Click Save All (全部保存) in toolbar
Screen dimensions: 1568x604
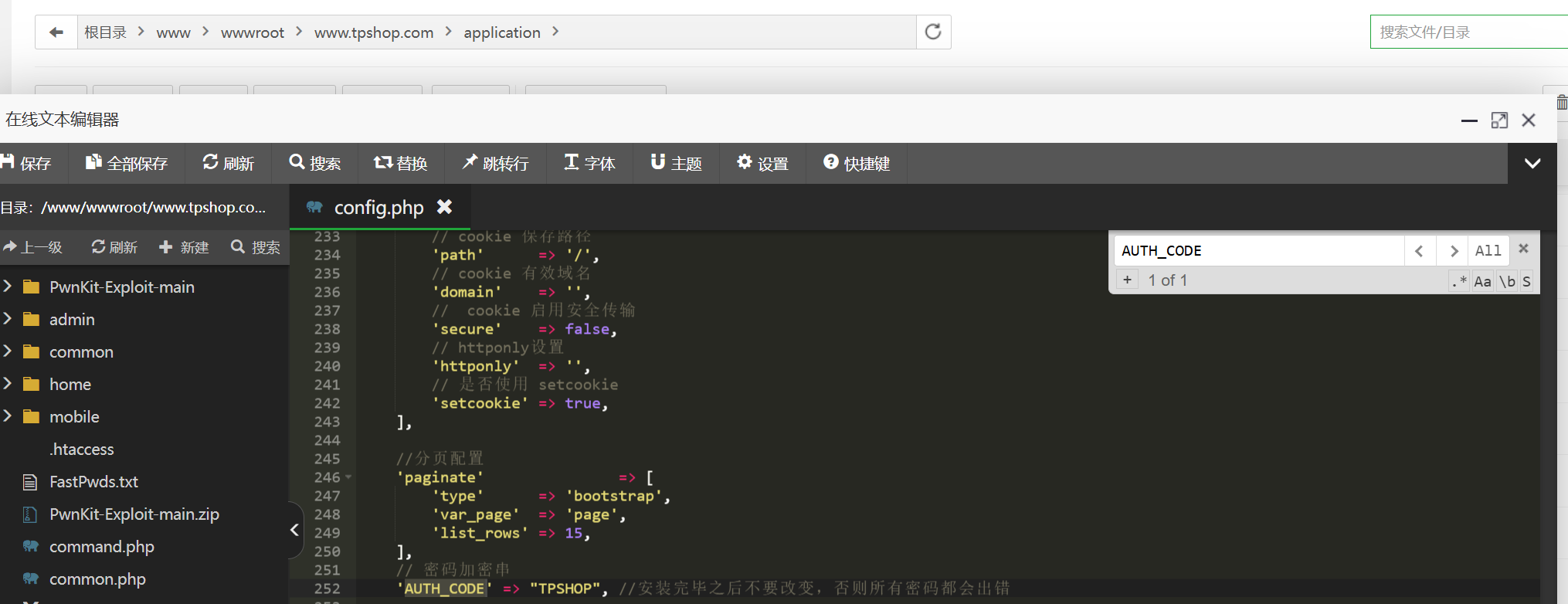point(127,163)
